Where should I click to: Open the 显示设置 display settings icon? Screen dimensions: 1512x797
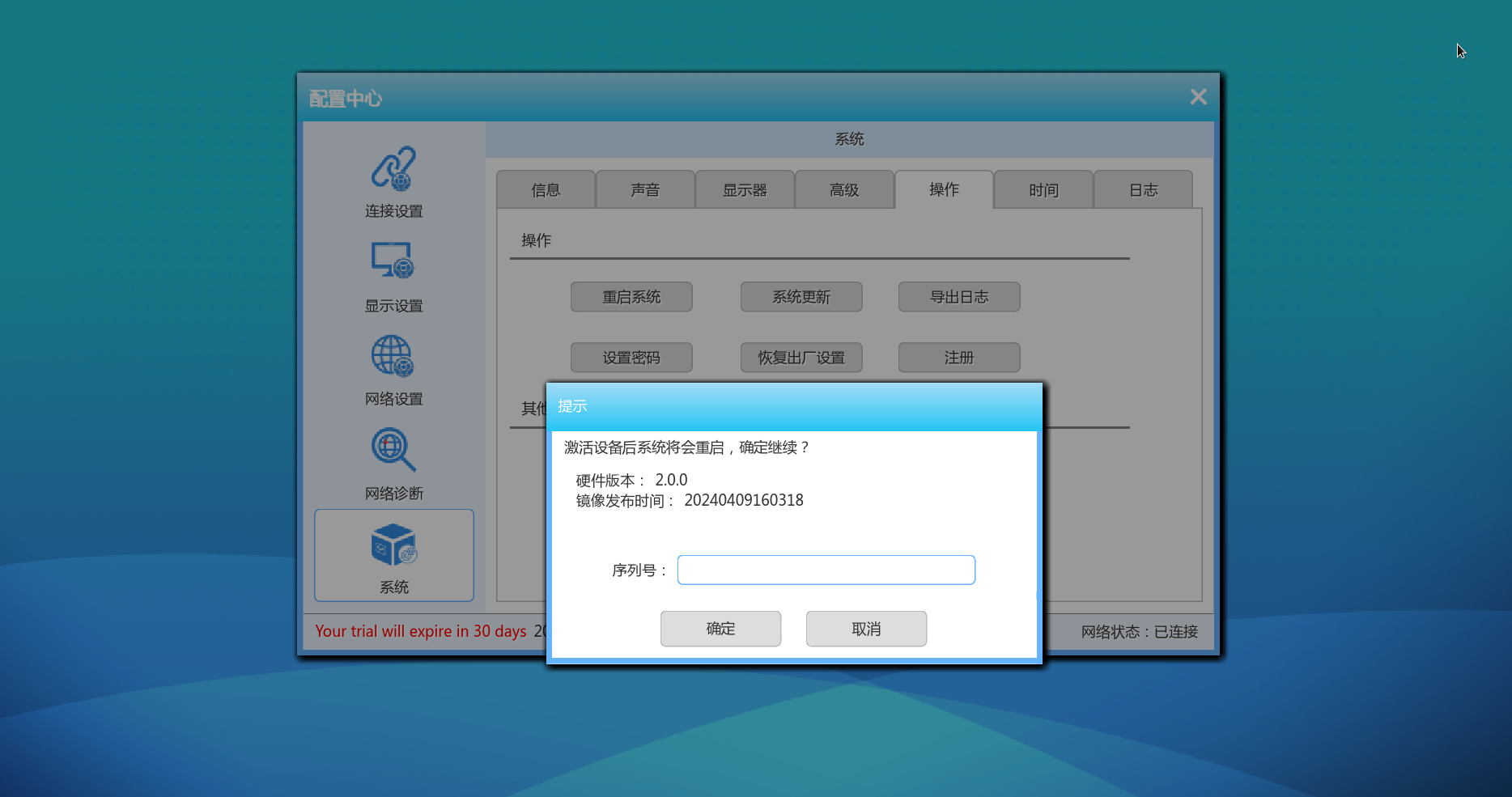pyautogui.click(x=393, y=261)
